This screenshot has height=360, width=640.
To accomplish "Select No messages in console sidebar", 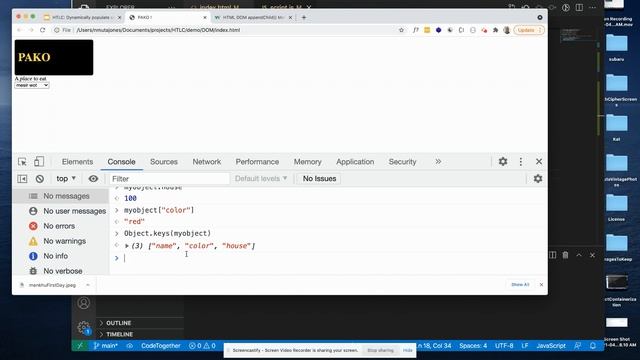I will pyautogui.click(x=61, y=196).
